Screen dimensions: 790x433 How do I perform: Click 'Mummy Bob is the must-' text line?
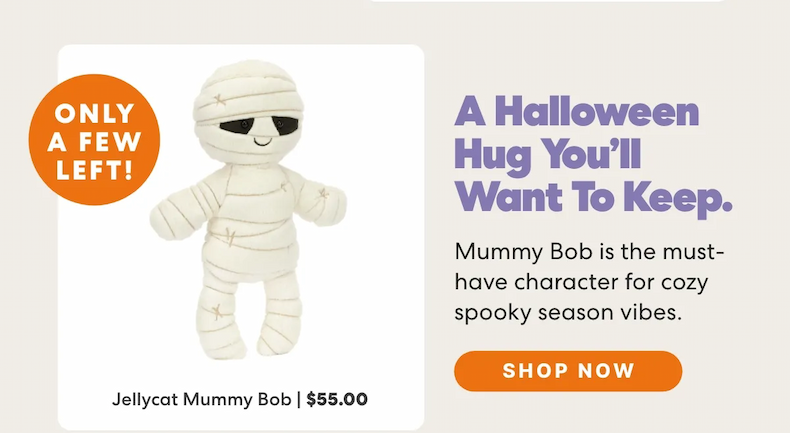point(589,251)
